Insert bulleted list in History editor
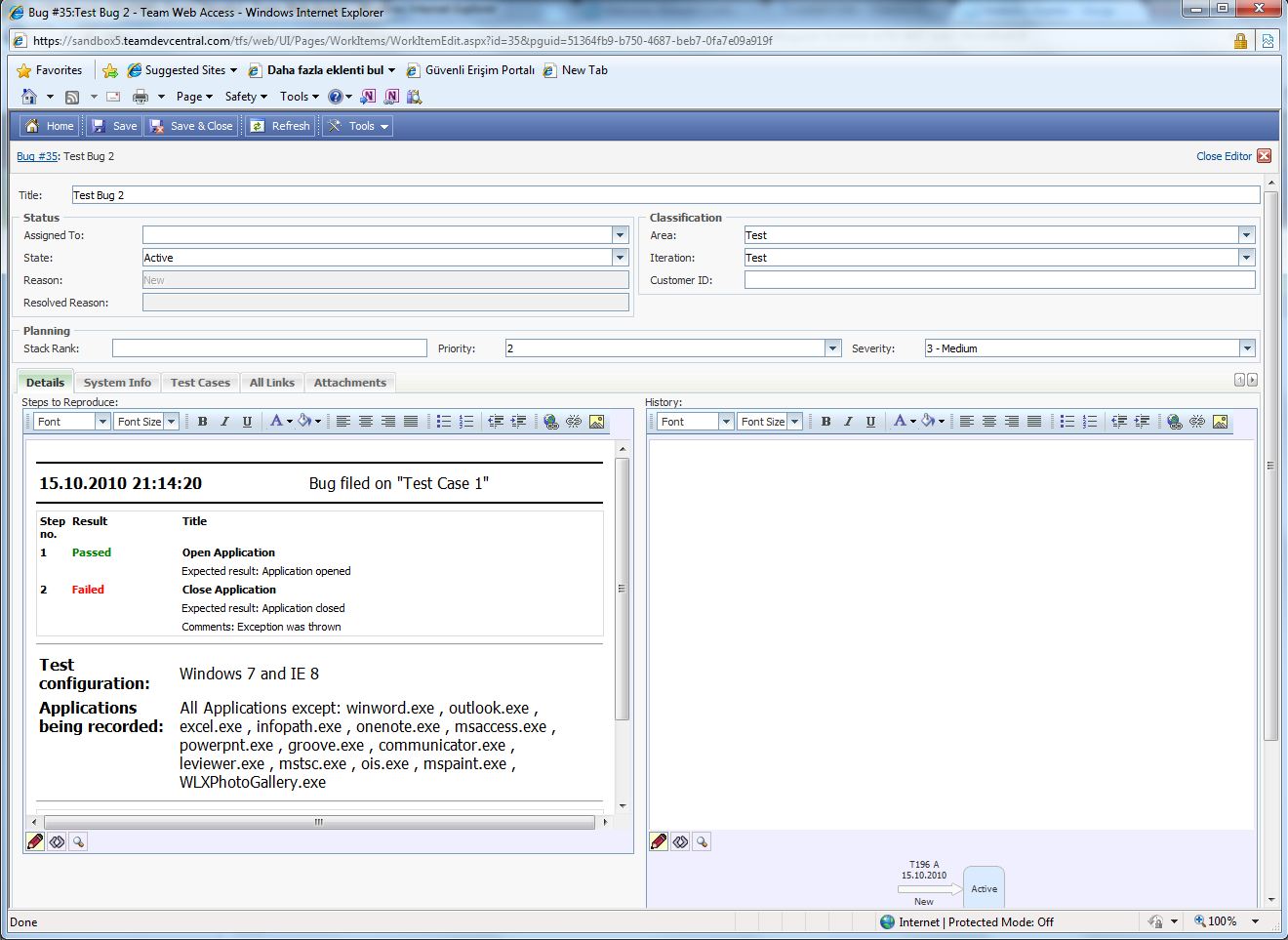The width and height of the screenshot is (1288, 940). tap(1067, 422)
